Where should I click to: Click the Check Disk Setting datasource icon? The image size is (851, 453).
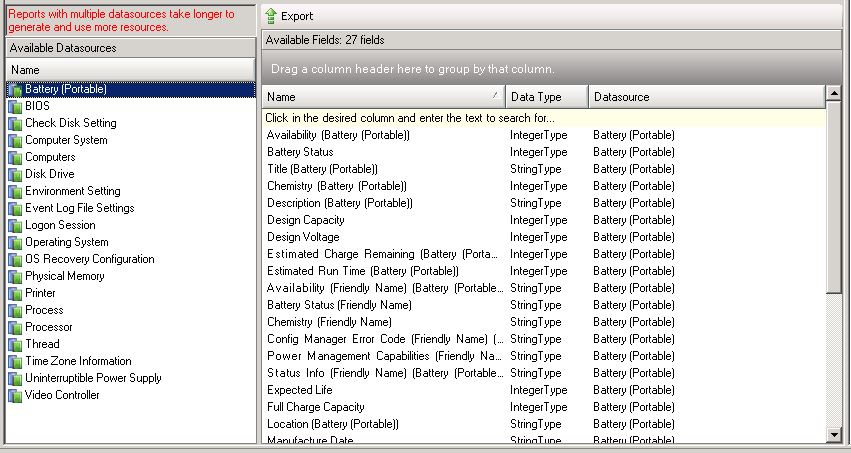[x=15, y=123]
